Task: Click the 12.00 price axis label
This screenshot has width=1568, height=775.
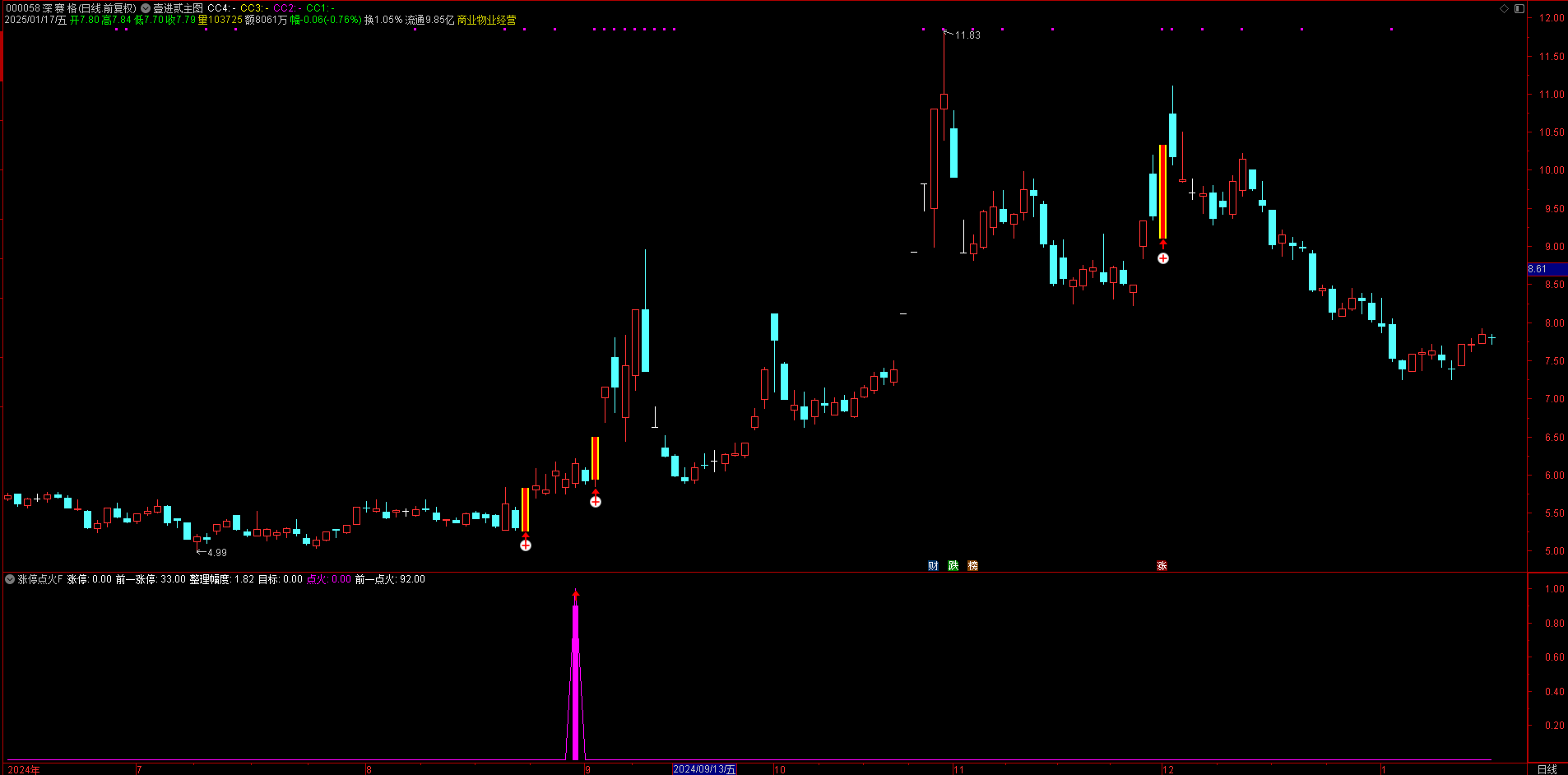Action: 1552,18
